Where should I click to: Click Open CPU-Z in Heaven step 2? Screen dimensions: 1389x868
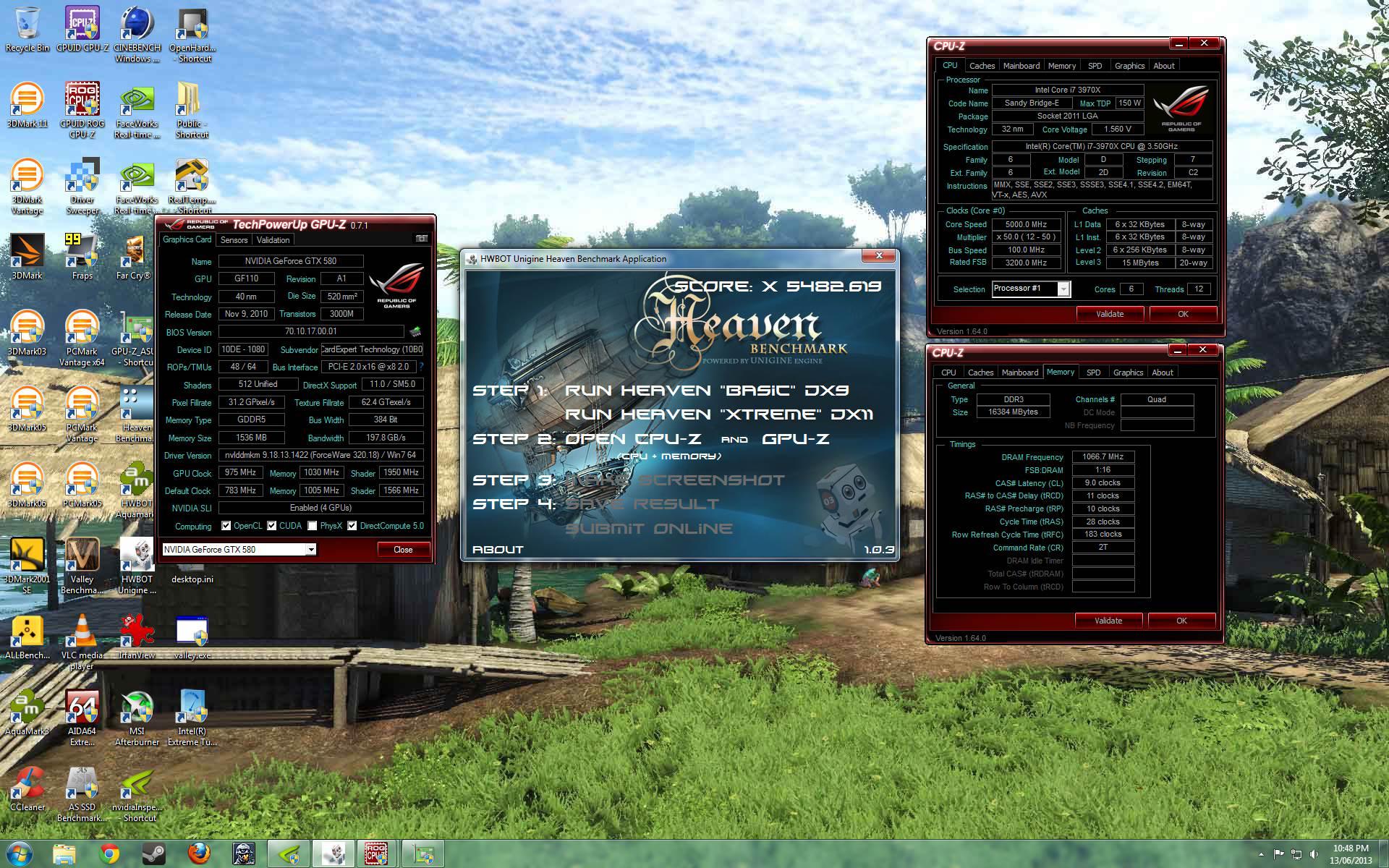633,439
